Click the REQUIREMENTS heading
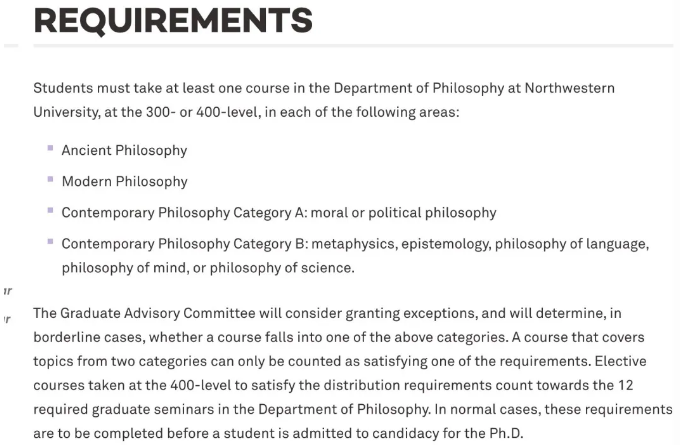This screenshot has height=445, width=680. (x=173, y=19)
